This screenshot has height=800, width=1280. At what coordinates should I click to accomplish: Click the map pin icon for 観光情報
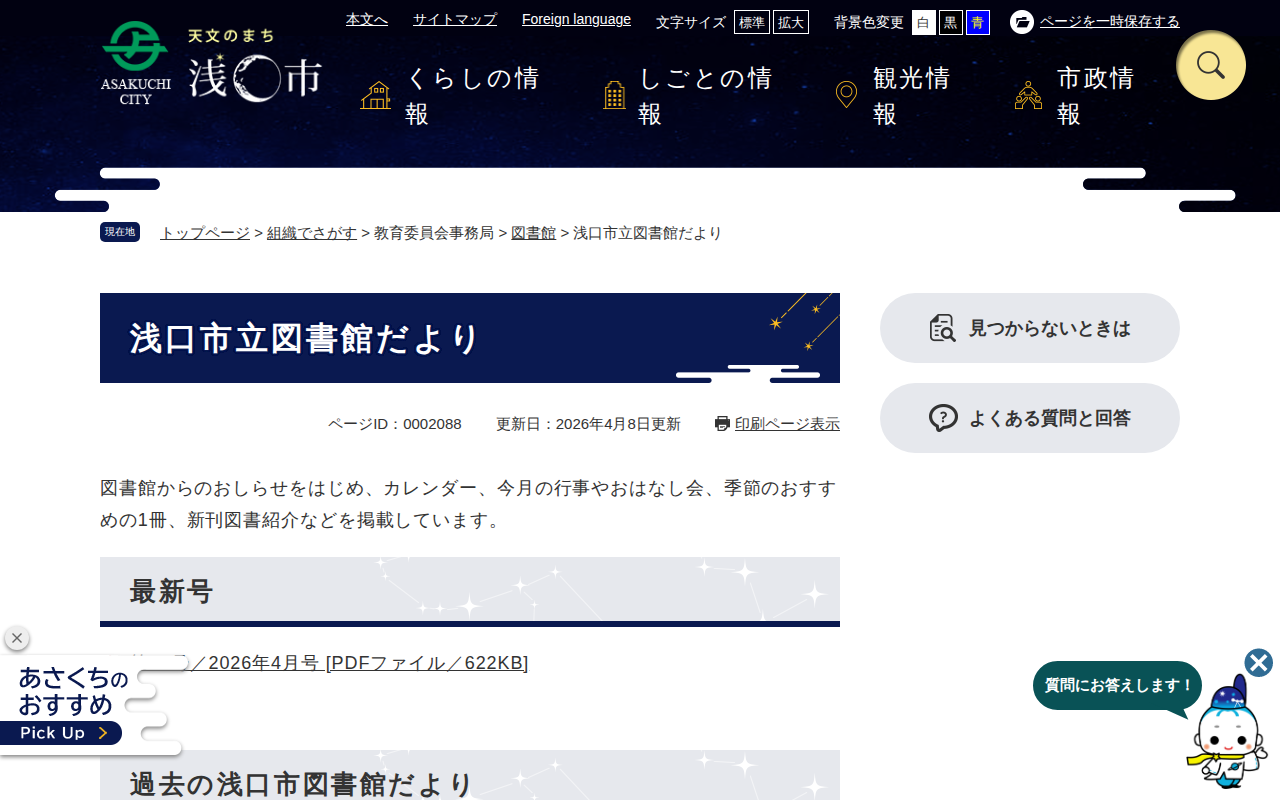coord(846,95)
